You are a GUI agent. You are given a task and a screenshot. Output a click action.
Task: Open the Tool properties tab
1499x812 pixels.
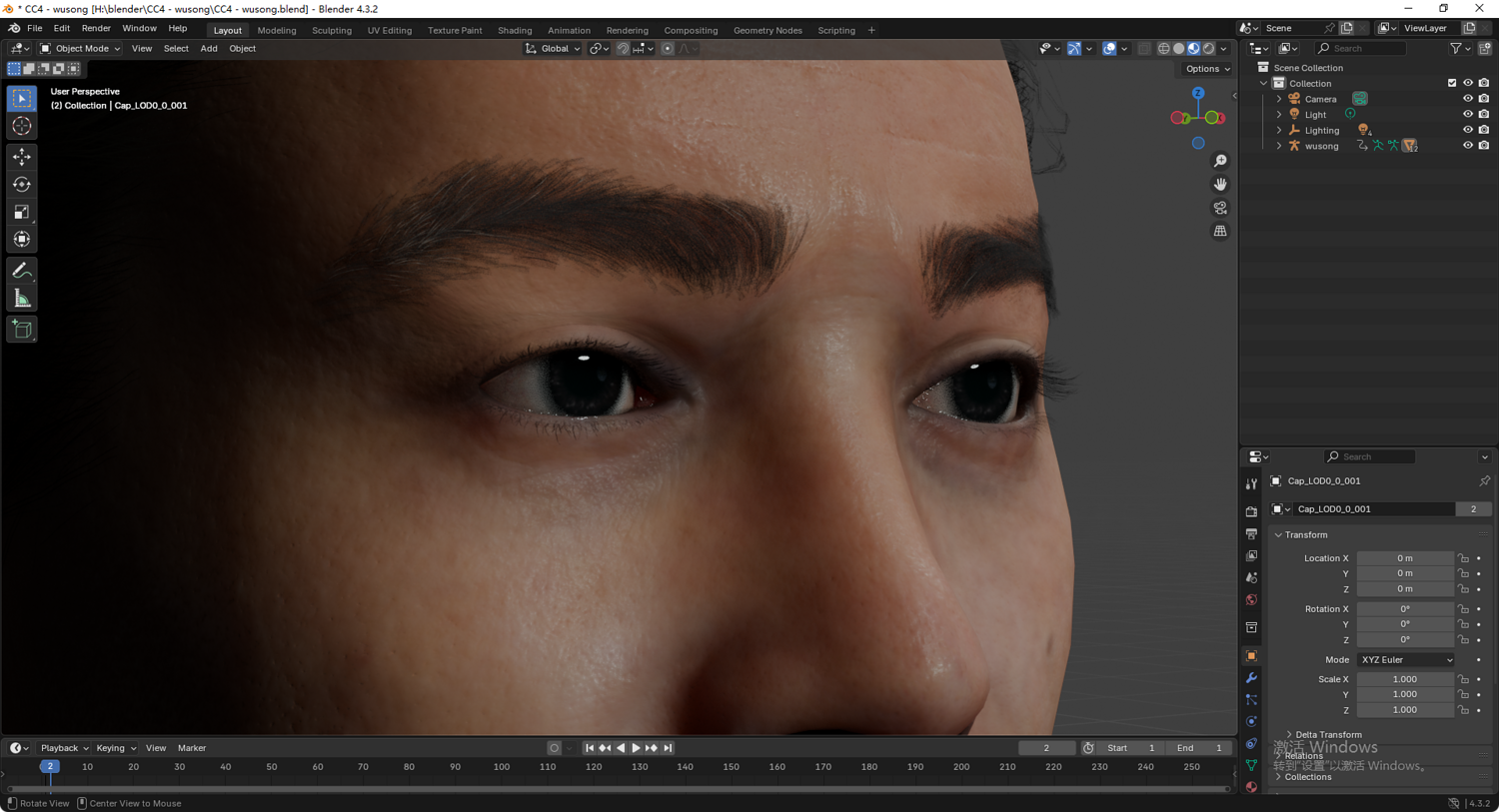pyautogui.click(x=1251, y=484)
